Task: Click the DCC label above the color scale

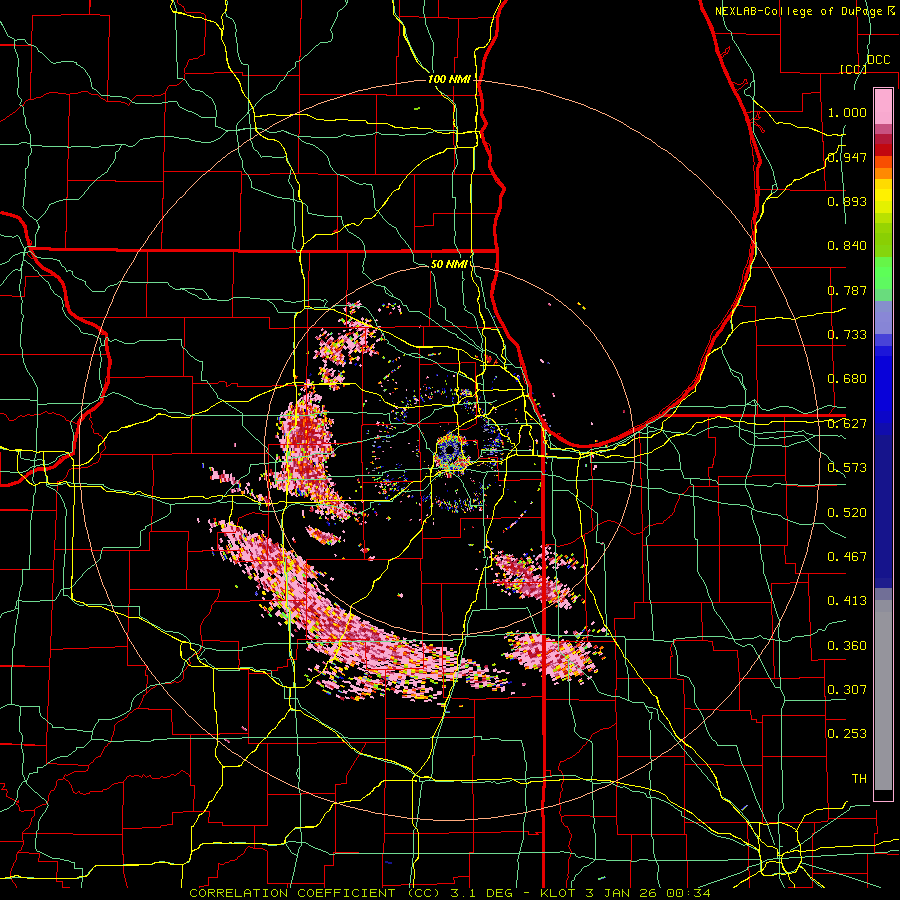Action: [x=878, y=59]
